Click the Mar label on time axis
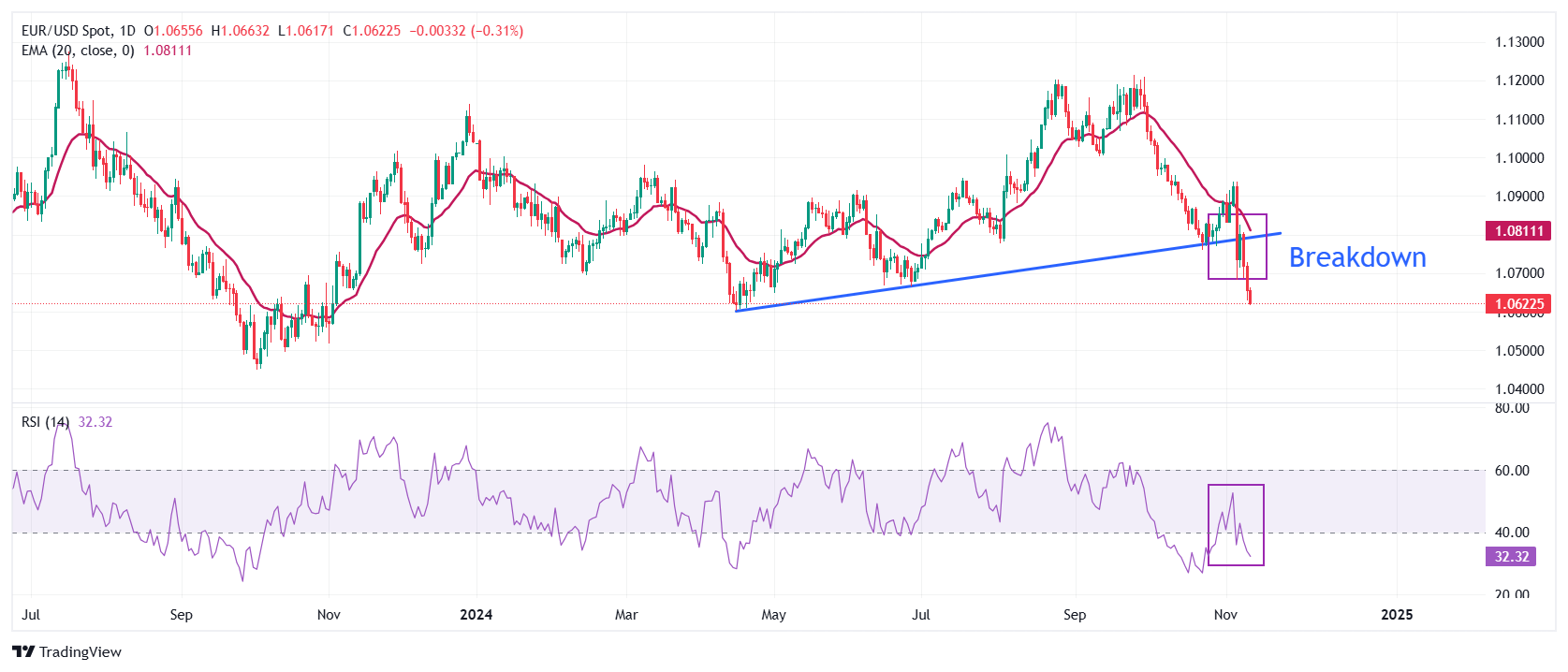This screenshot has height=672, width=1568. (626, 615)
